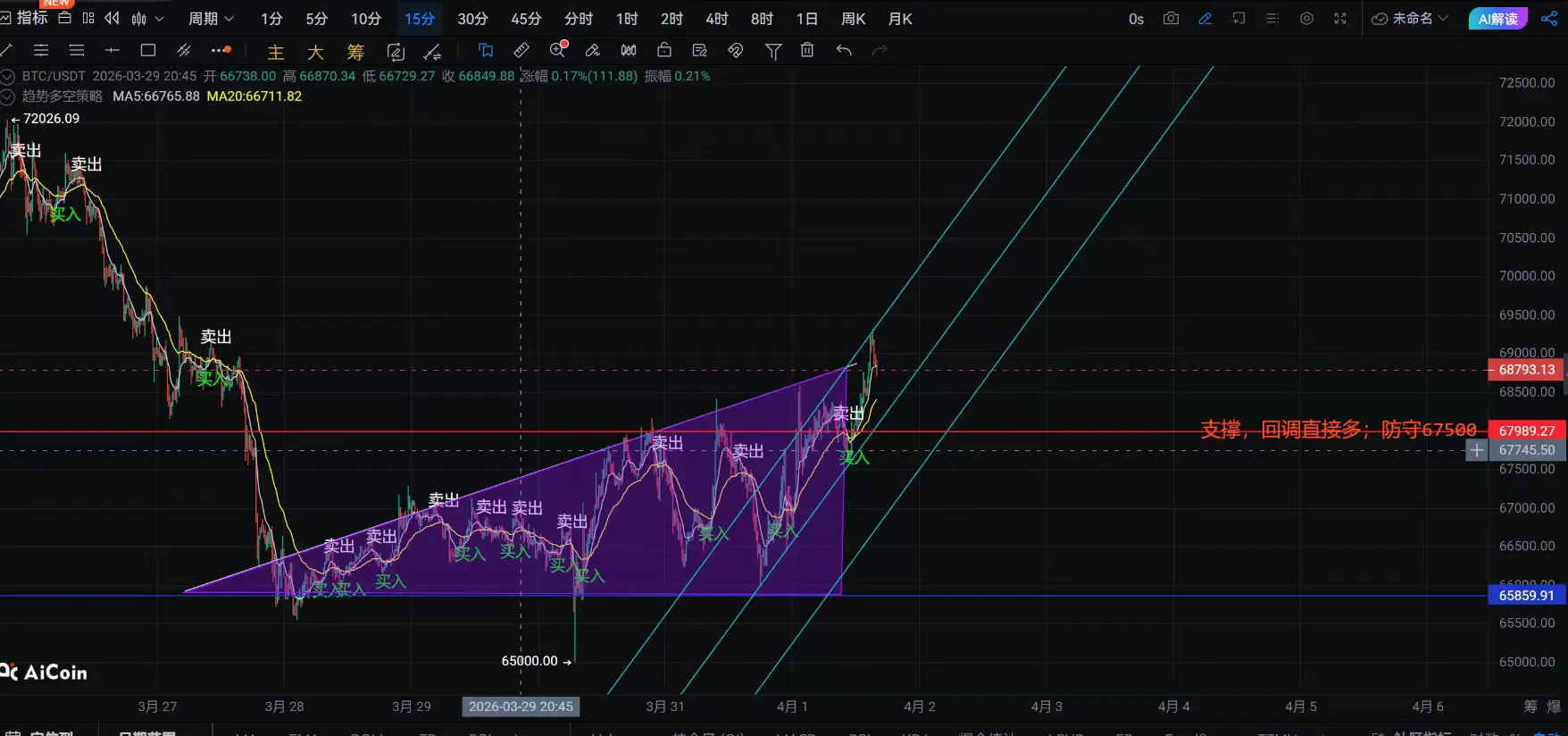
Task: Click the note edit icon
Action: click(x=700, y=50)
